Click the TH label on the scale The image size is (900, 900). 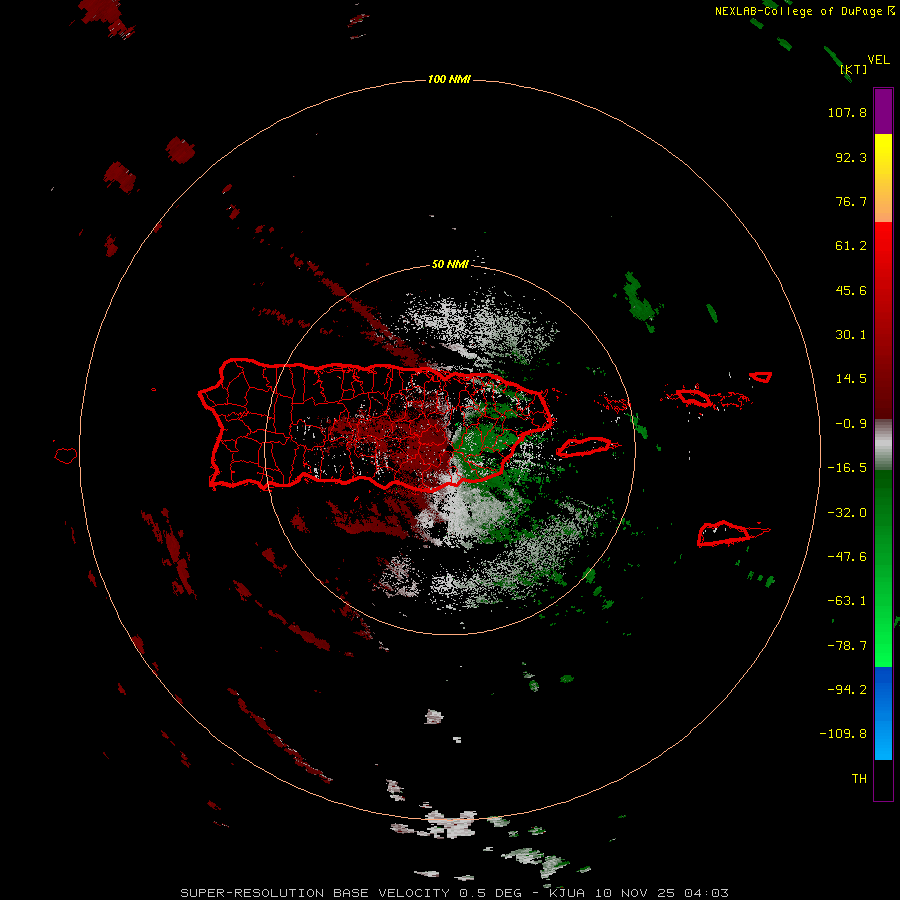[859, 779]
